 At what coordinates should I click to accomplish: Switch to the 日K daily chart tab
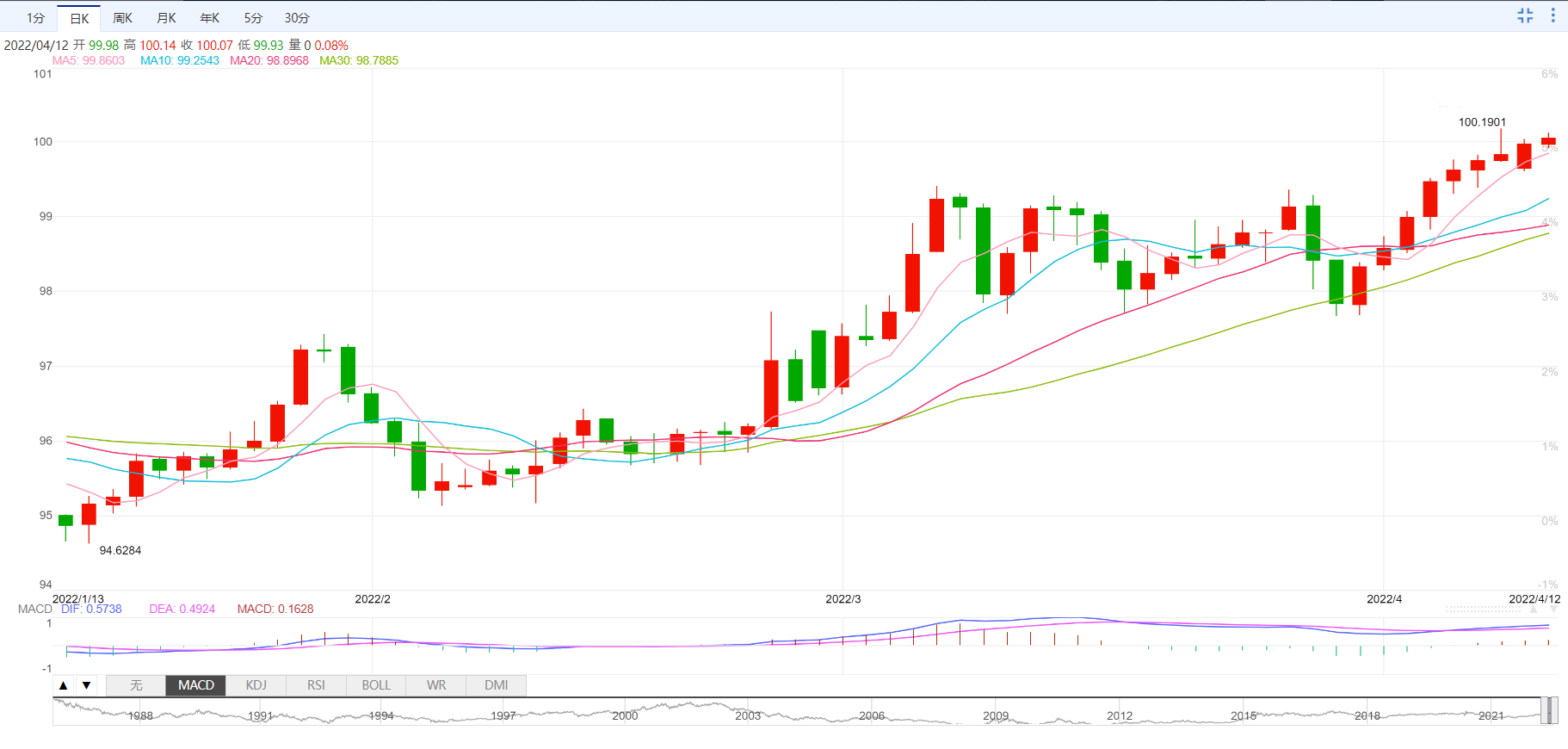(79, 18)
